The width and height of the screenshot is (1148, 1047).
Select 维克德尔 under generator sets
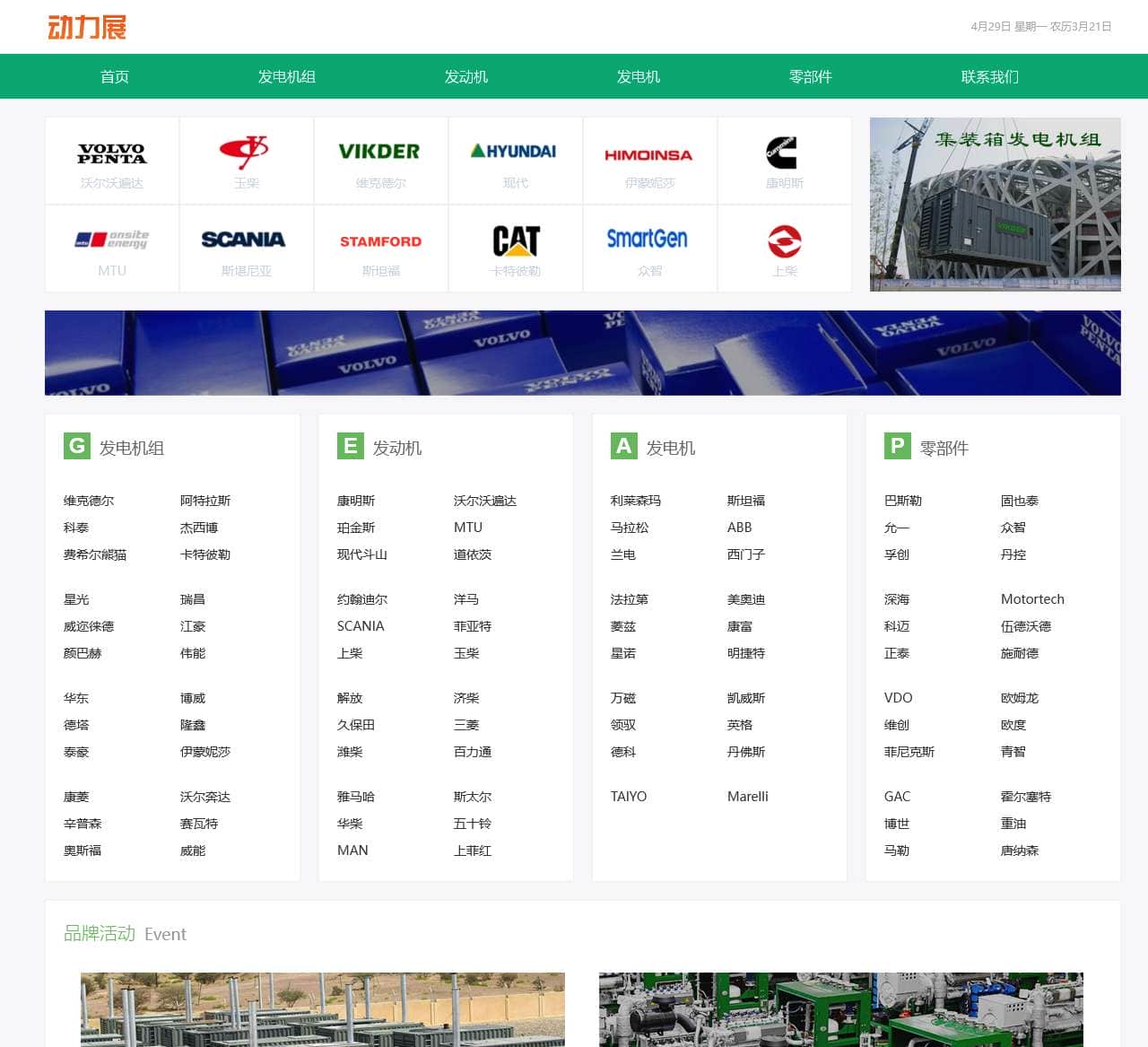[89, 501]
